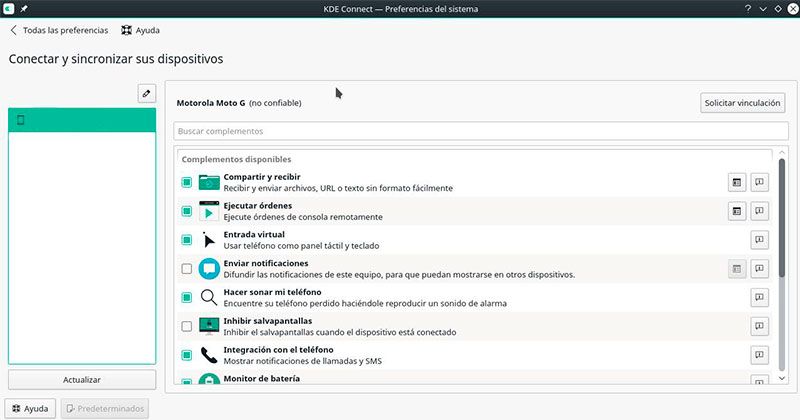Show info about Integración con el teléfono
Viewport: 800px width, 420px height.
point(759,355)
